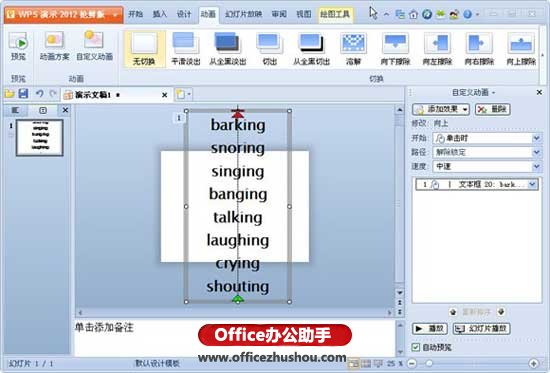Open the new document dropdown arrow
Image resolution: width=550 pixels, height=373 pixels.
click(189, 94)
